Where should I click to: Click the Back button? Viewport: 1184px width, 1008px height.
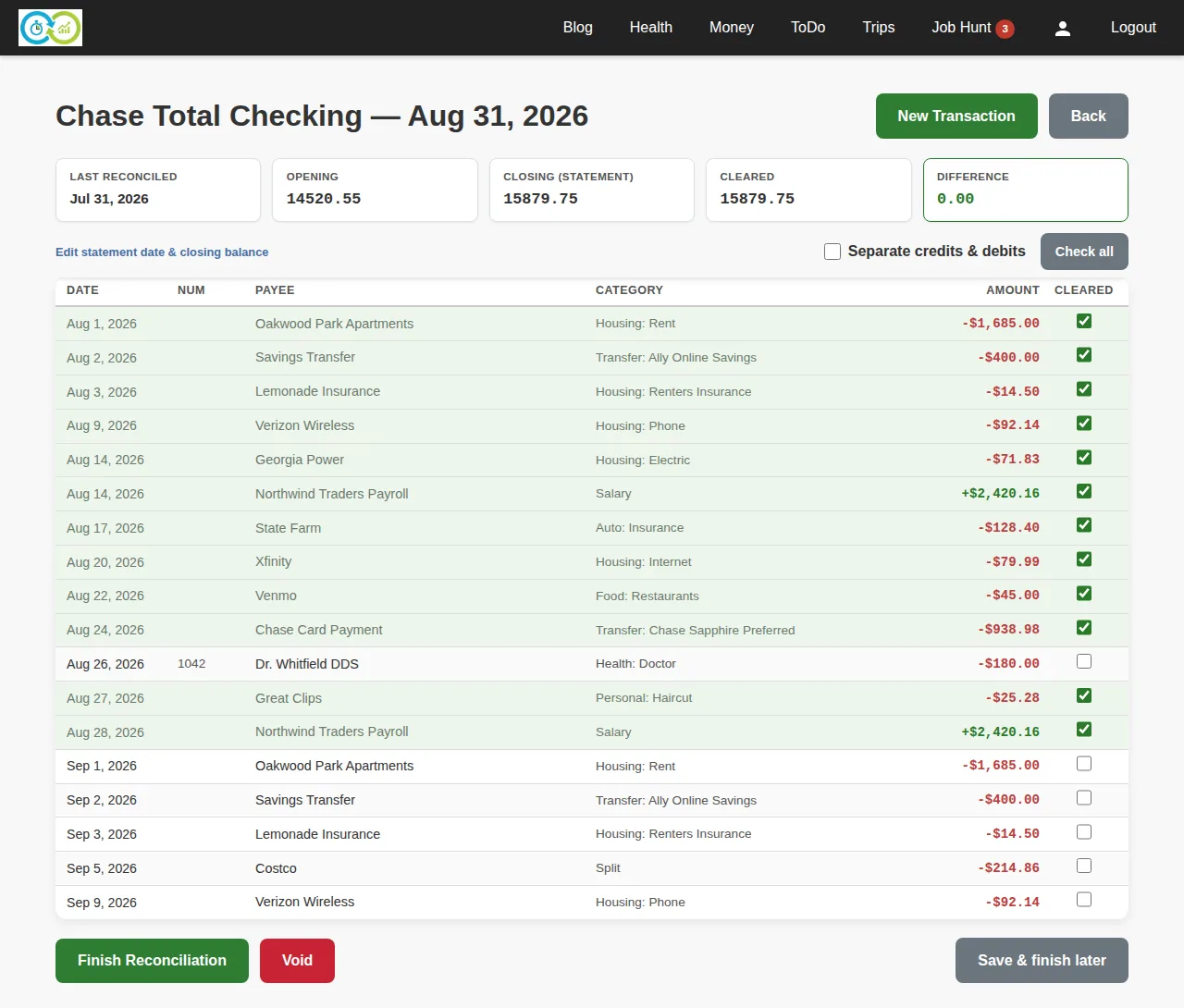pos(1088,116)
